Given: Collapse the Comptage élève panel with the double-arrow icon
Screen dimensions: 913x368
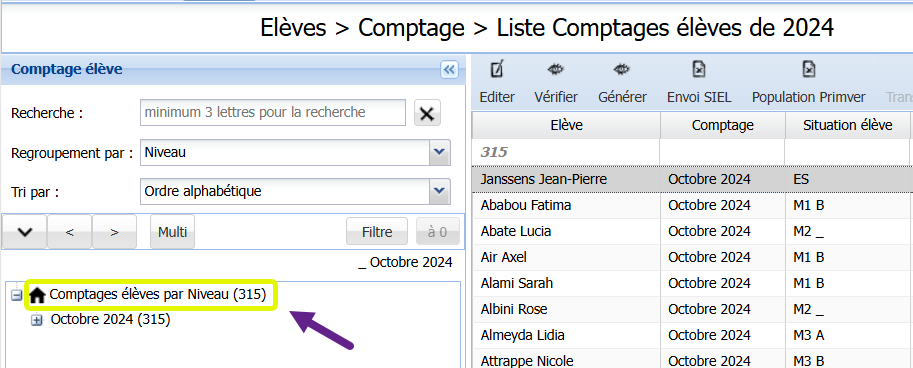Looking at the screenshot, I should [449, 70].
